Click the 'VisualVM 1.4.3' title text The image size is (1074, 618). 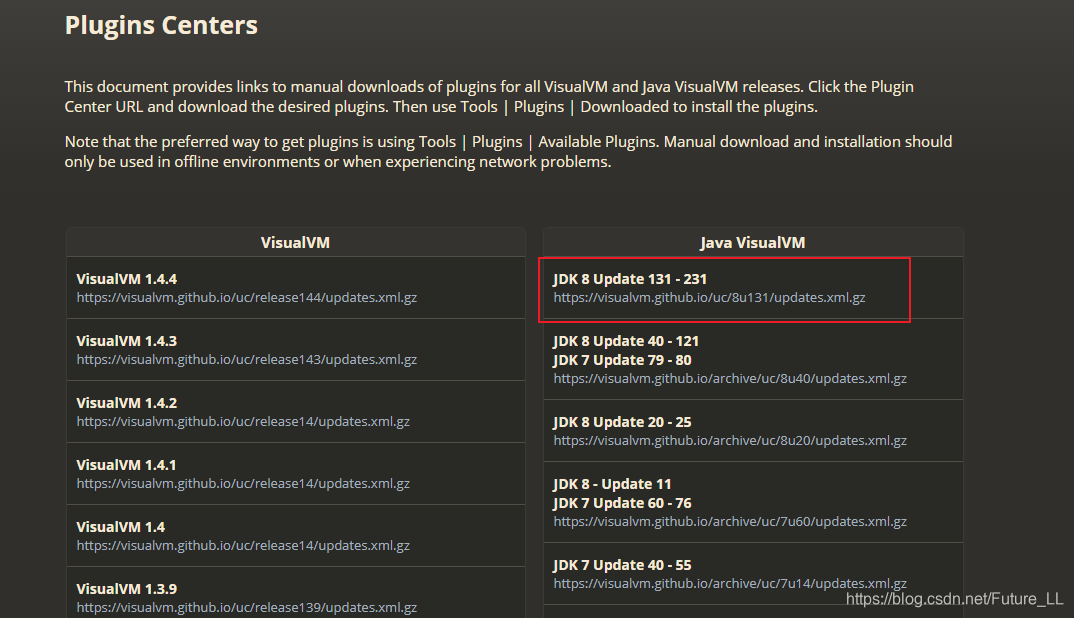click(127, 341)
